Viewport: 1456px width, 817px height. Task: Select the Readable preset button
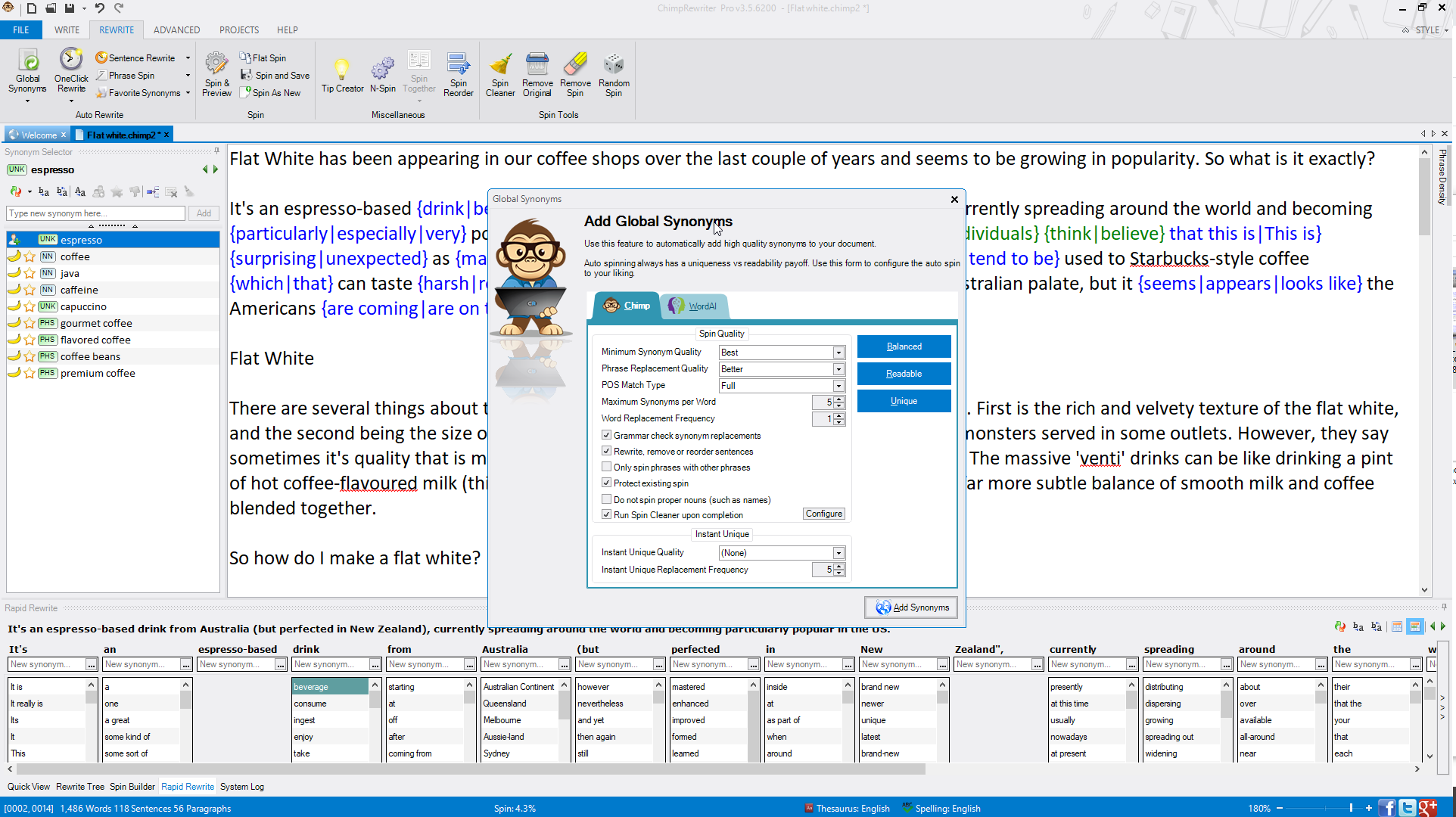pos(904,374)
